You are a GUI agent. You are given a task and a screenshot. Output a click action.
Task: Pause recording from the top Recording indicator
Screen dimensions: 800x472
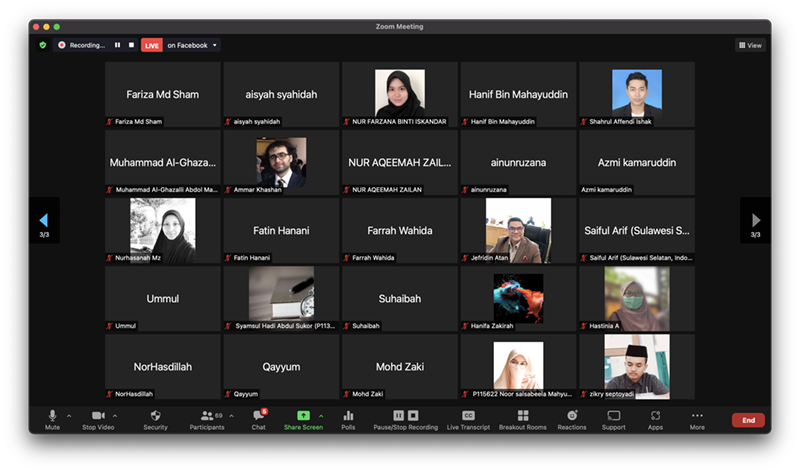coord(117,45)
